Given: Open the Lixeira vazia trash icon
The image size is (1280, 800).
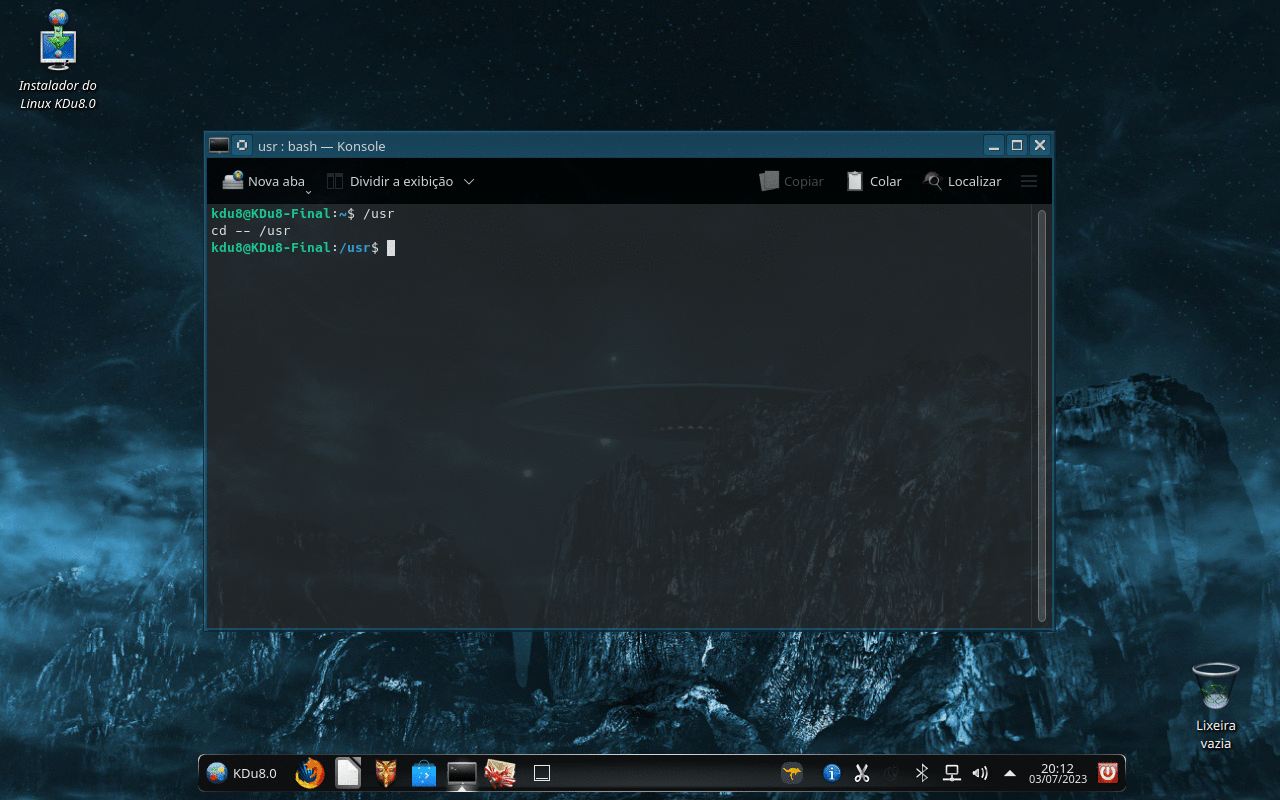Looking at the screenshot, I should coord(1216,706).
